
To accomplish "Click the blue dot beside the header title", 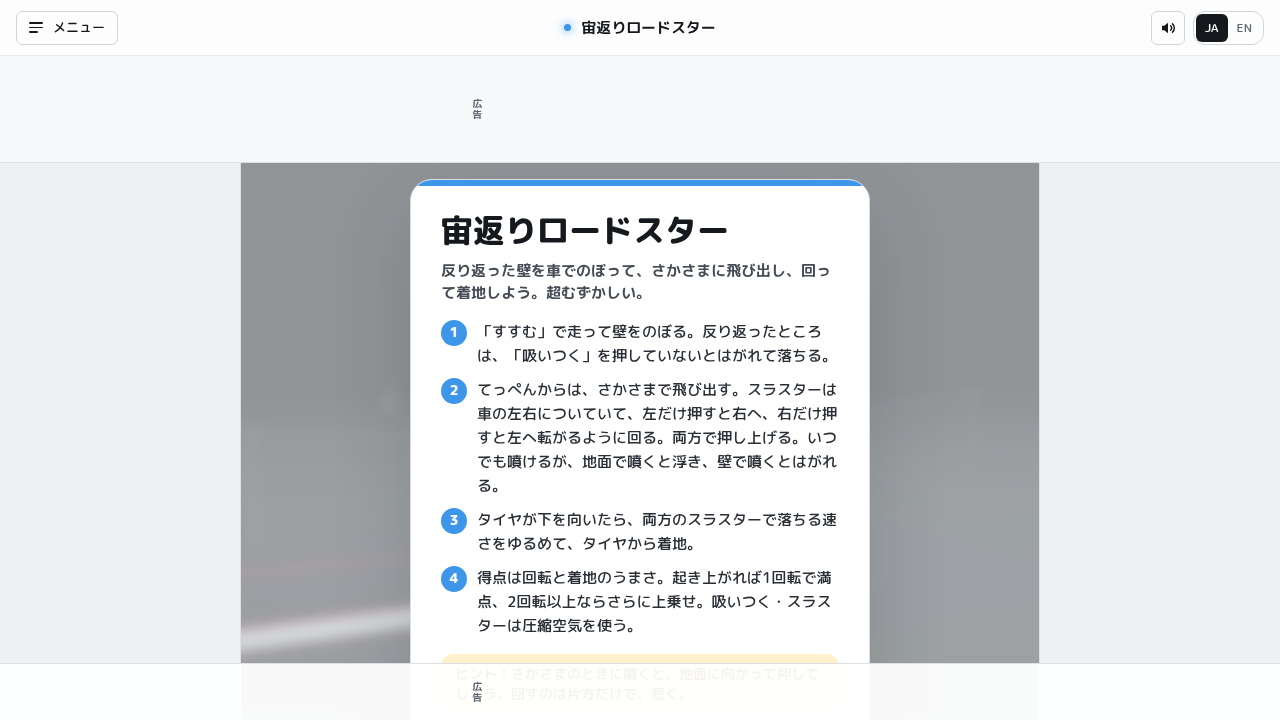I will pos(567,28).
